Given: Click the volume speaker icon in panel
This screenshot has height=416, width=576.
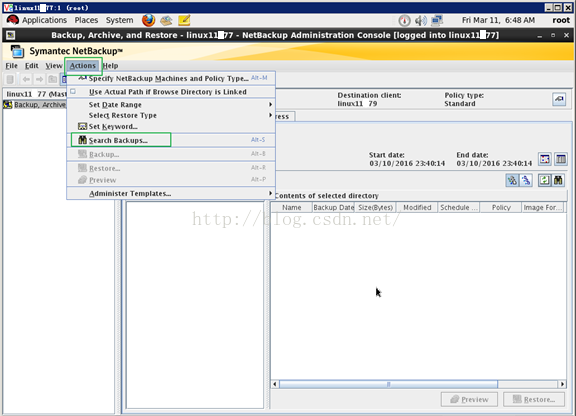Looking at the screenshot, I should (421, 21).
